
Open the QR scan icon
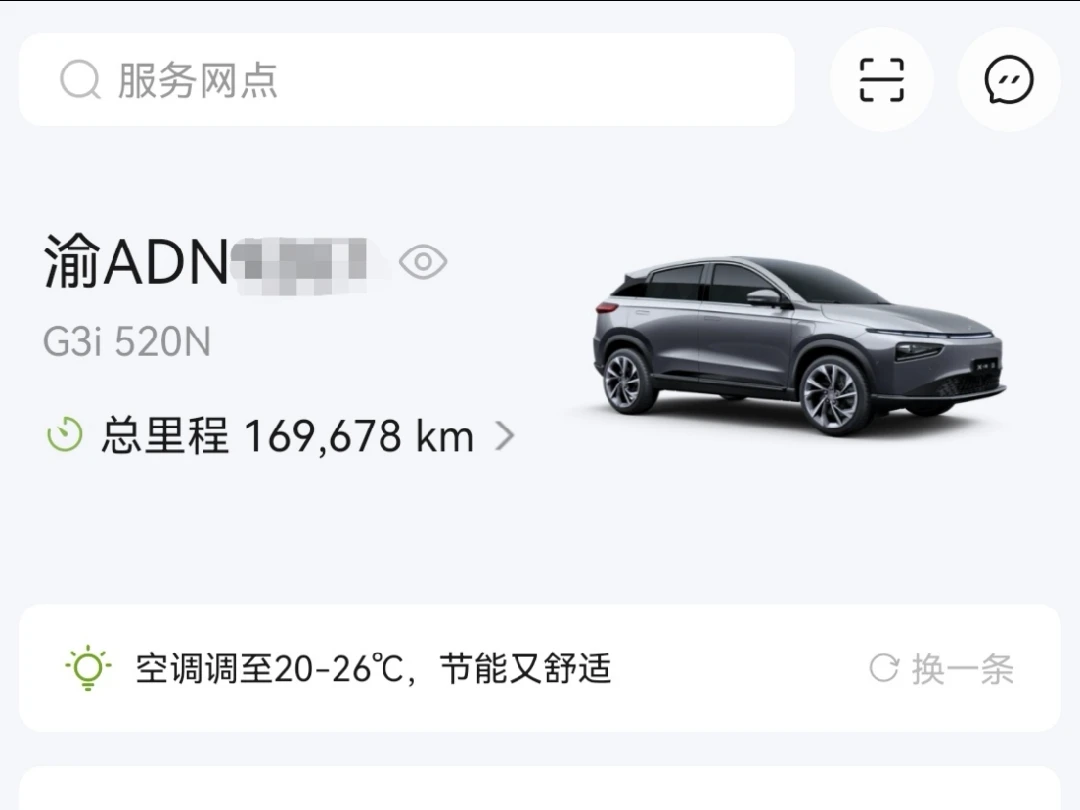882,80
